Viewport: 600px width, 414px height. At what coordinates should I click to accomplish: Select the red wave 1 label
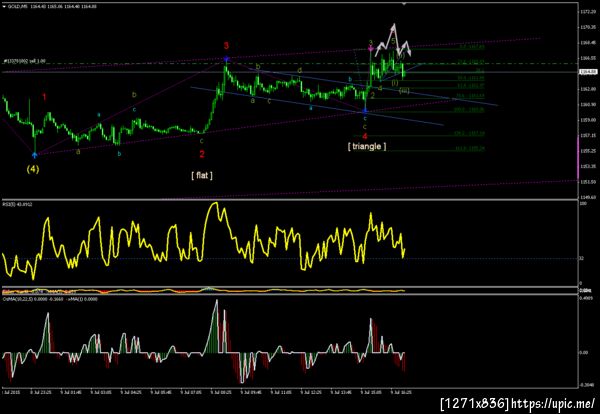pos(44,97)
